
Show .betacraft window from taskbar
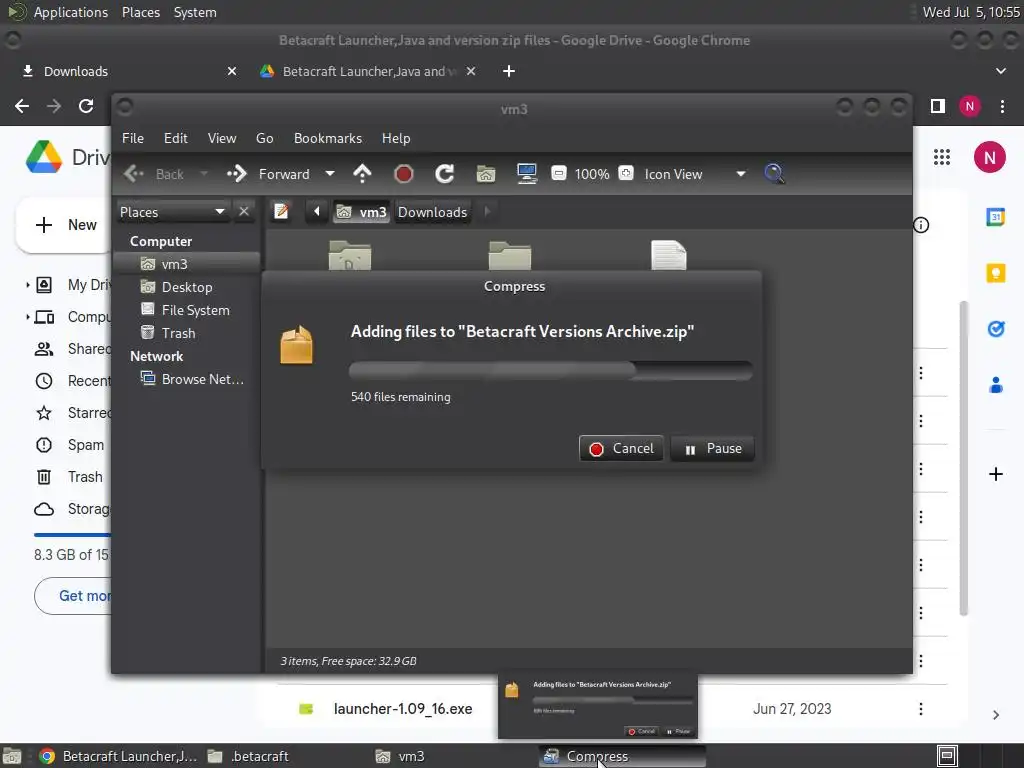coord(248,756)
